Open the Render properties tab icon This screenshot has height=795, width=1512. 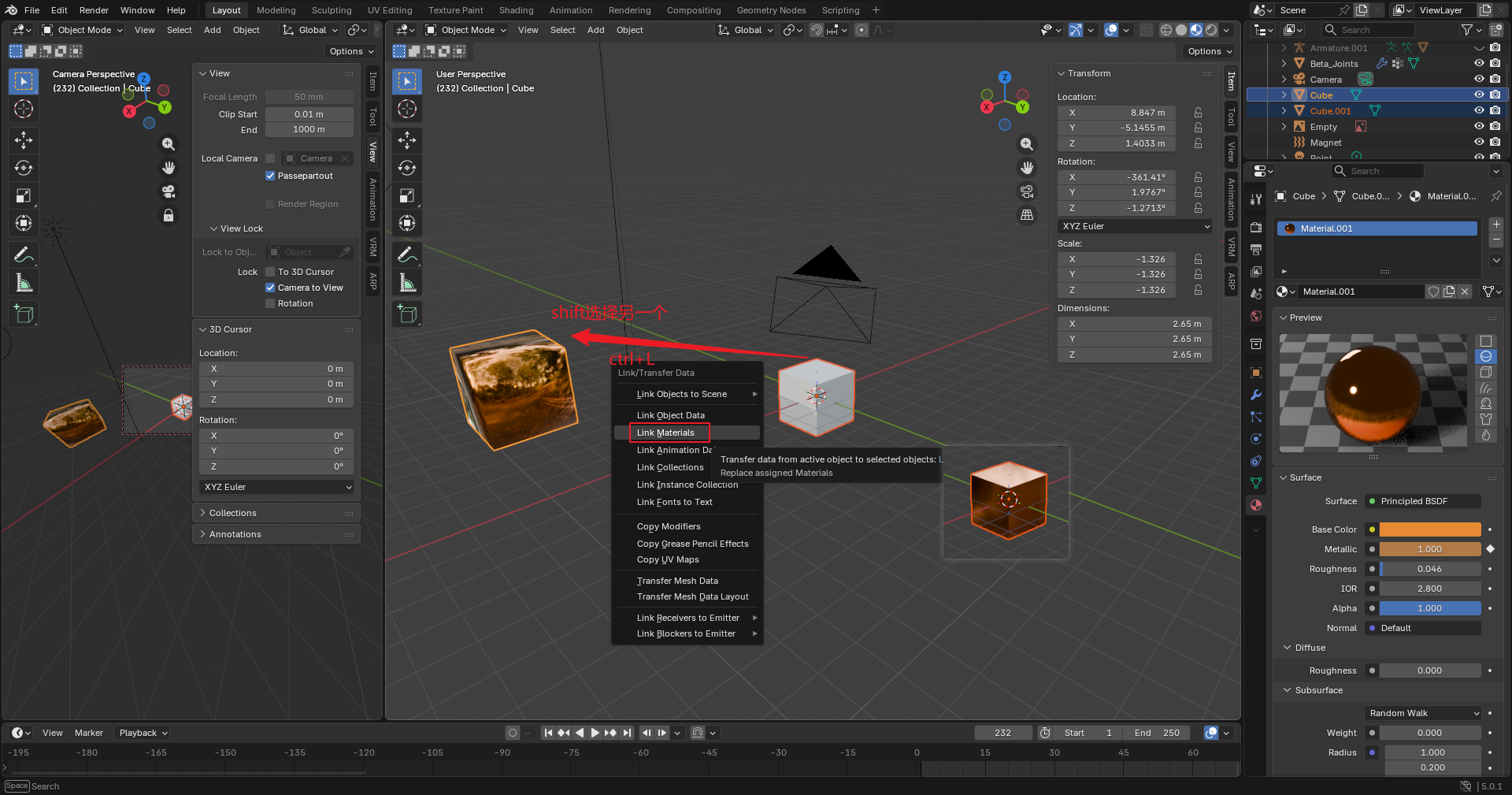pyautogui.click(x=1256, y=227)
